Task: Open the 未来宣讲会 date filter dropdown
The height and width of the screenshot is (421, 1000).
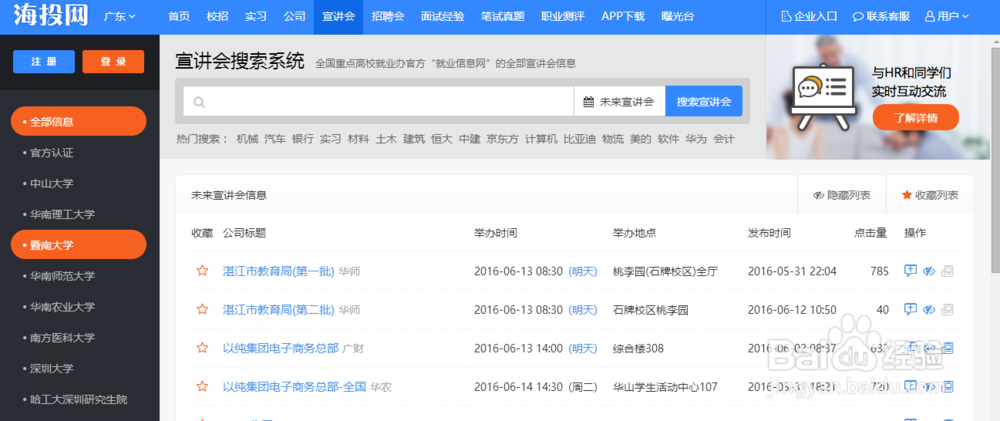Action: tap(619, 101)
